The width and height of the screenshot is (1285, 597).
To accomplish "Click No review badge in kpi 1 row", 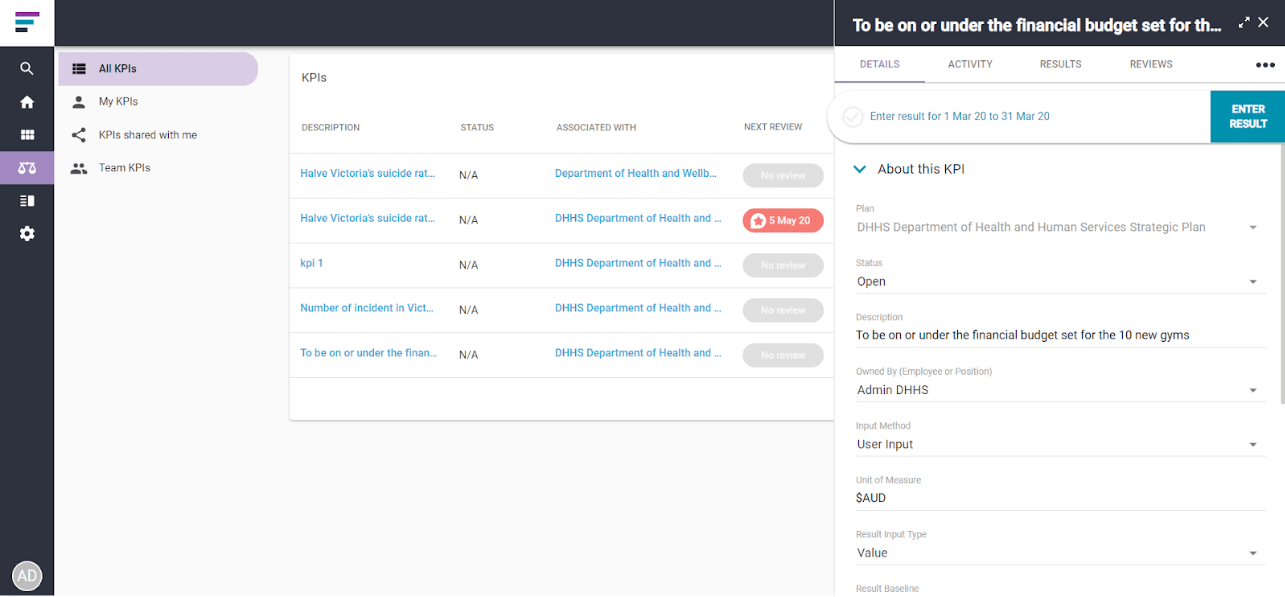I will pos(783,265).
